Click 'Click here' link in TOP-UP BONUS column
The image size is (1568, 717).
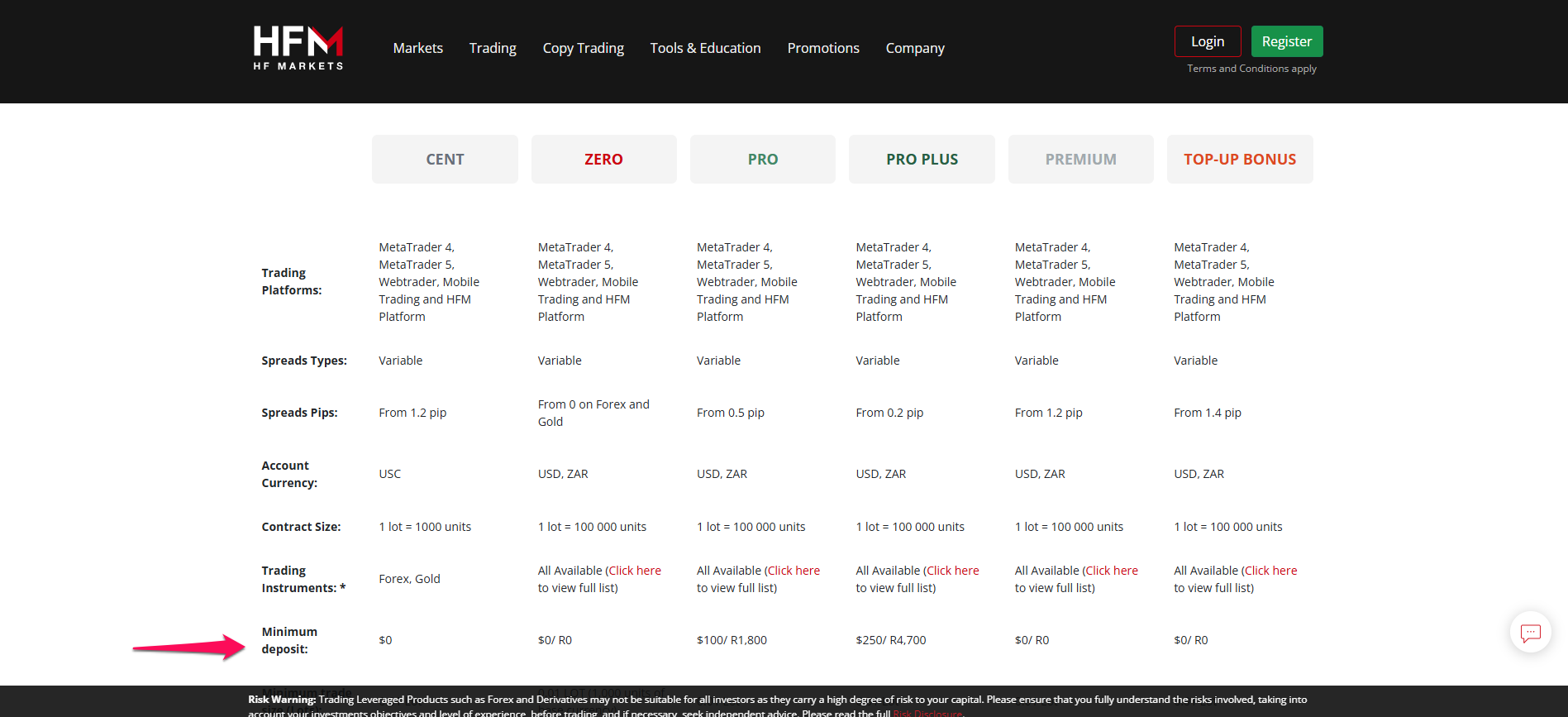[x=1270, y=571]
